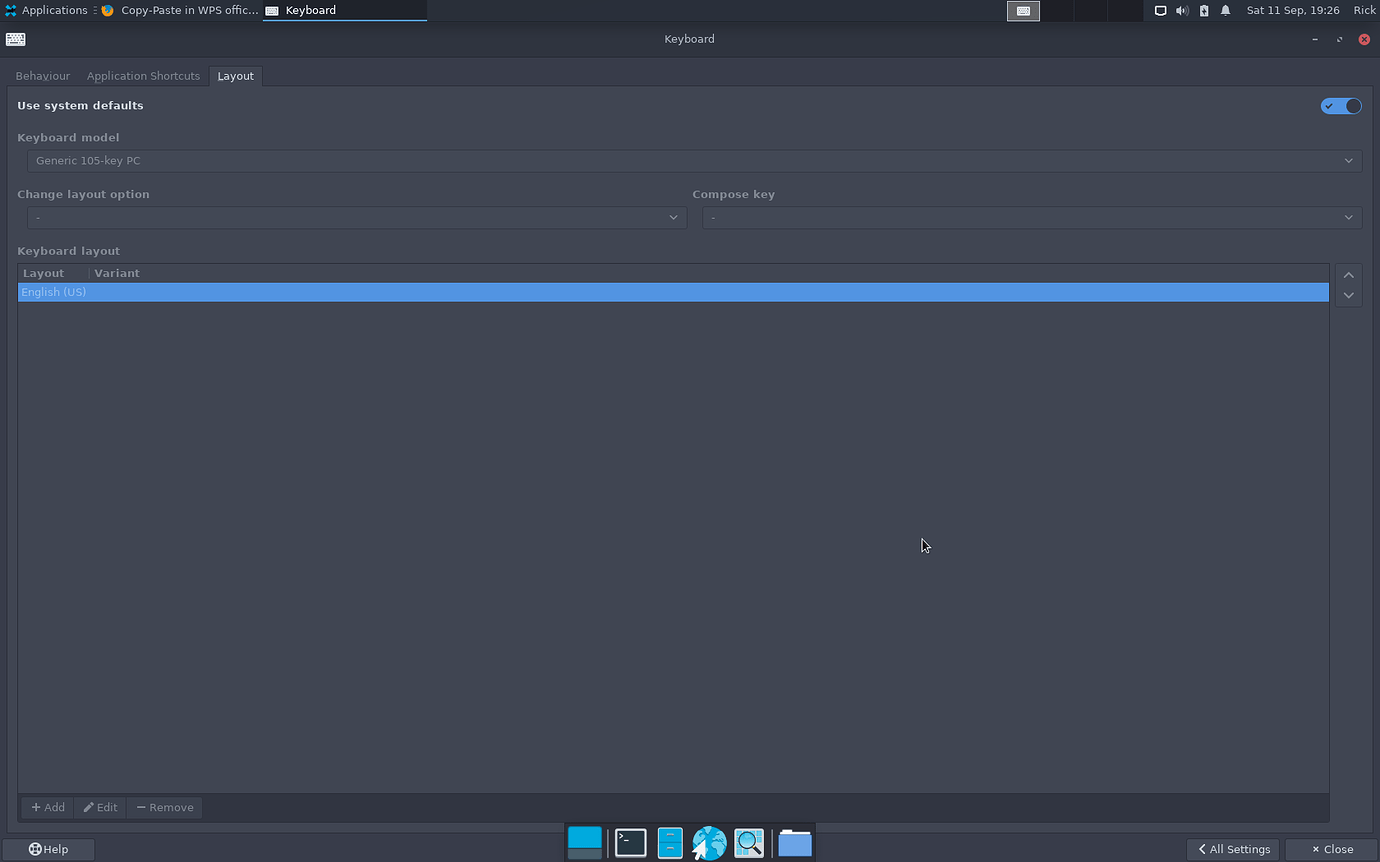Open the volume control in system tray
Image resolution: width=1380 pixels, height=862 pixels.
1182,10
